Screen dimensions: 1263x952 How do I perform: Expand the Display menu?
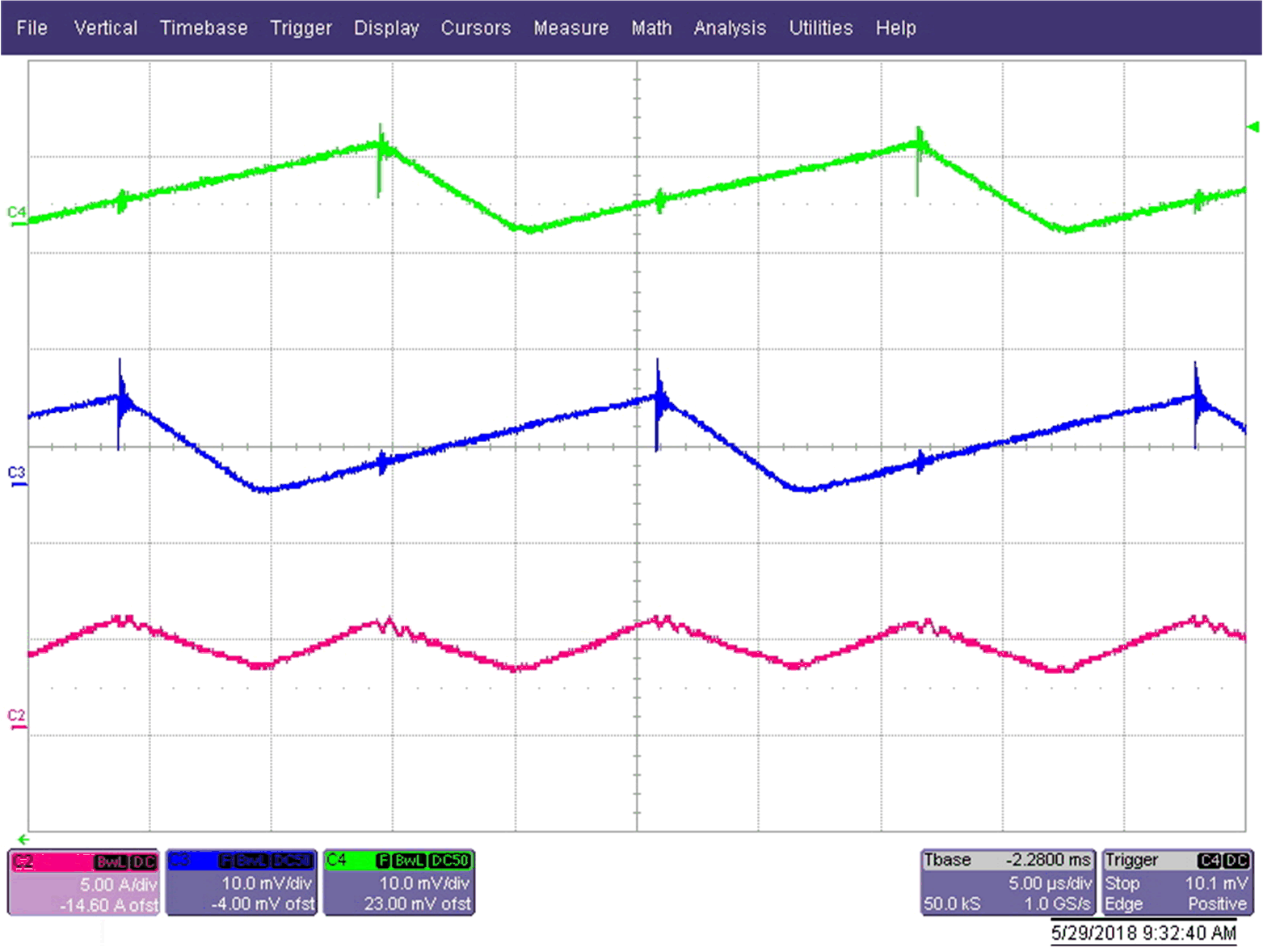[386, 28]
